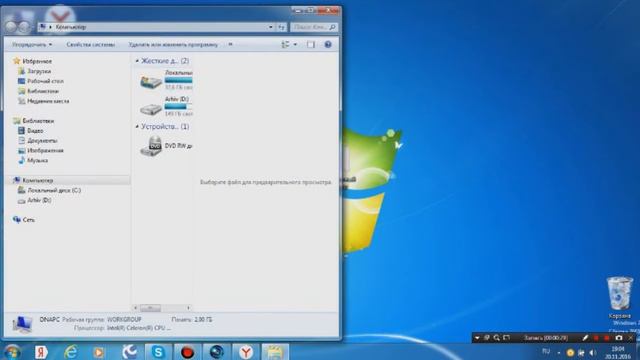640x360 pixels.
Task: Open the red record app in taskbar
Action: [187, 352]
